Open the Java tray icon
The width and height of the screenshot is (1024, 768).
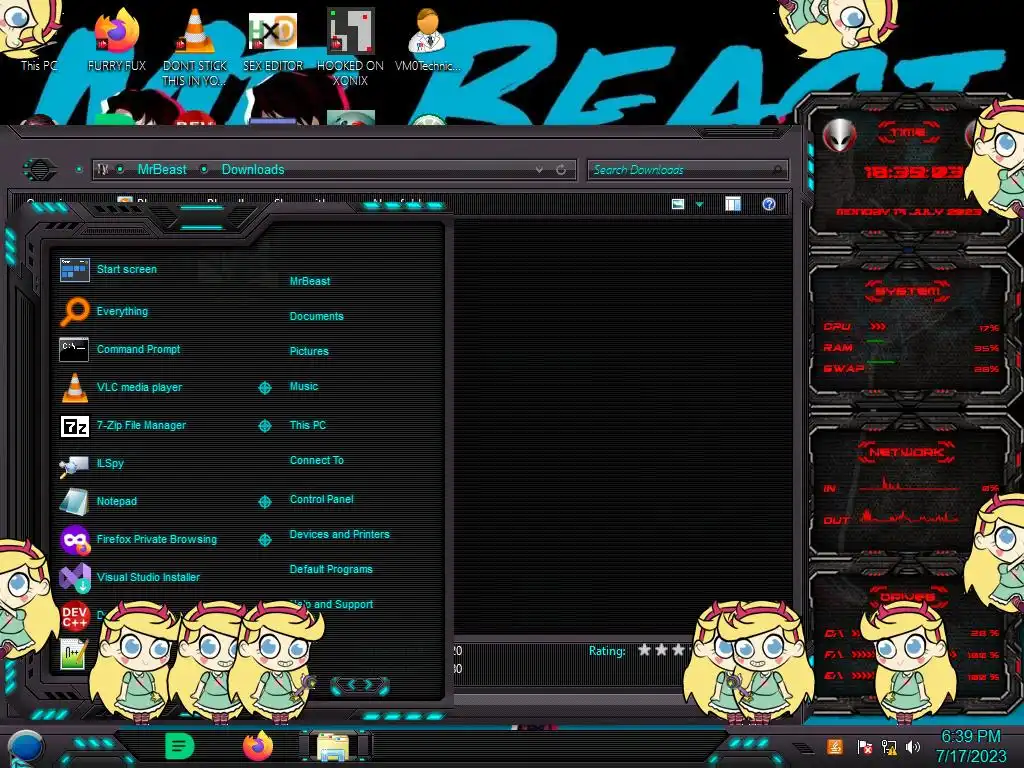[x=835, y=746]
